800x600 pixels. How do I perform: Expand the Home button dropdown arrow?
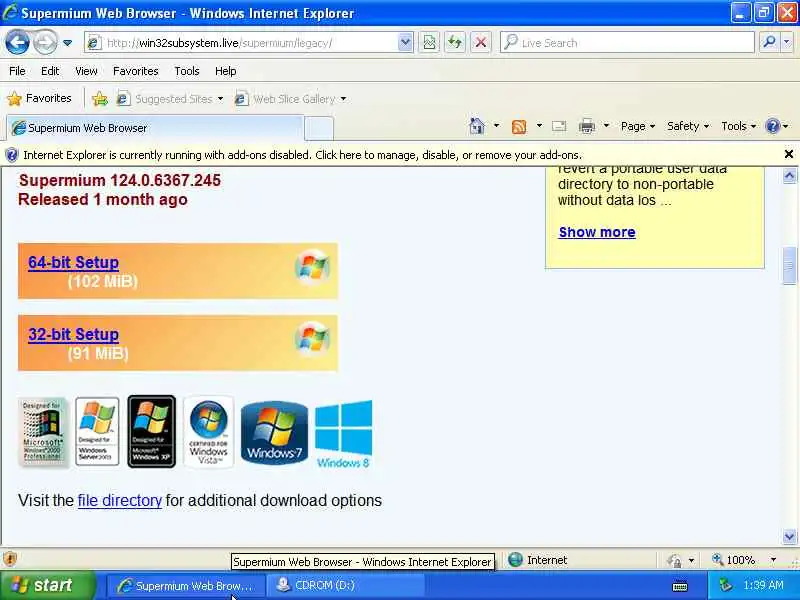[496, 126]
